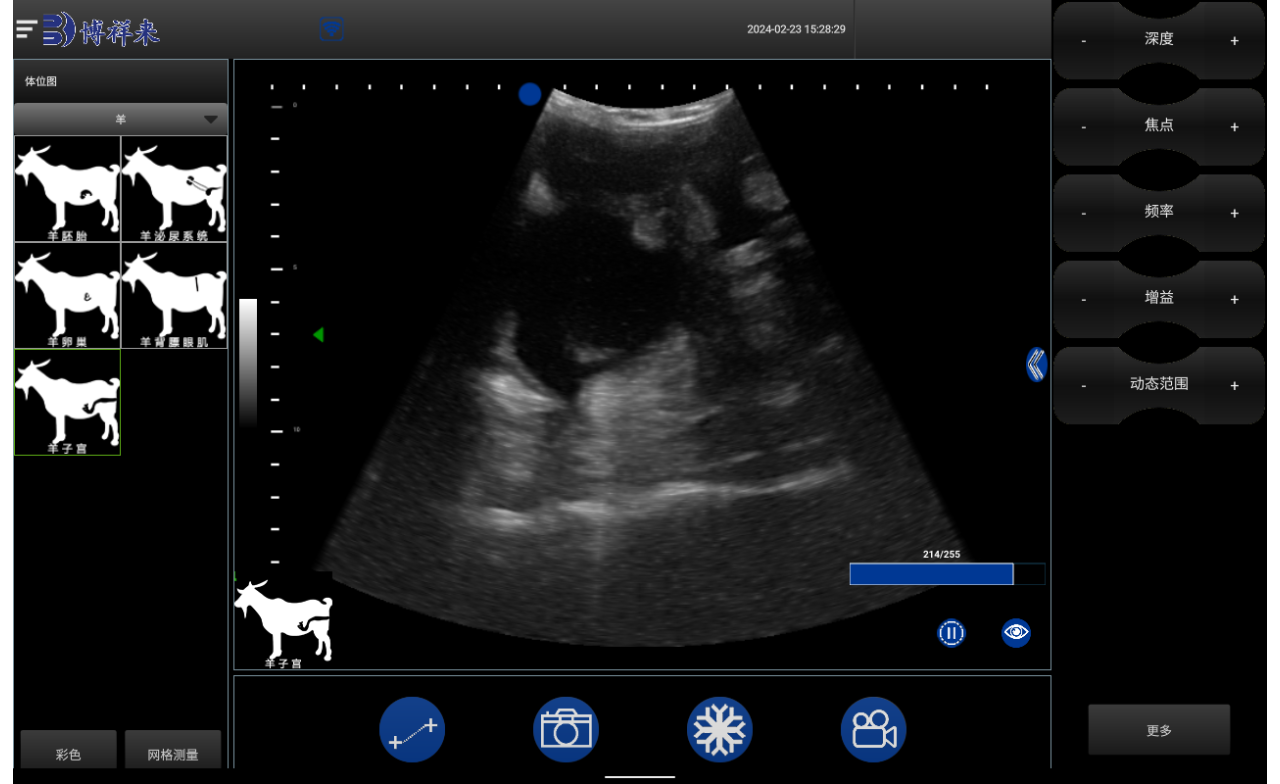Click the date and time display
Image resolution: width=1280 pixels, height=784 pixels.
pyautogui.click(x=796, y=29)
